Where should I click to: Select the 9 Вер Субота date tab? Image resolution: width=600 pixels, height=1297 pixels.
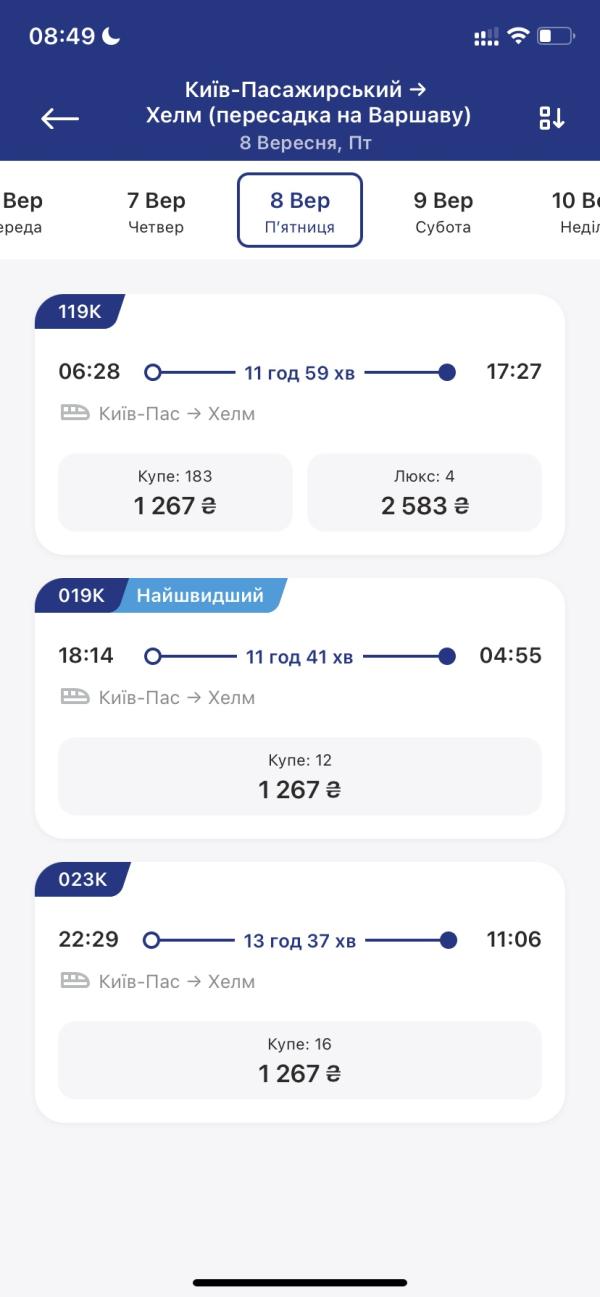pyautogui.click(x=443, y=211)
